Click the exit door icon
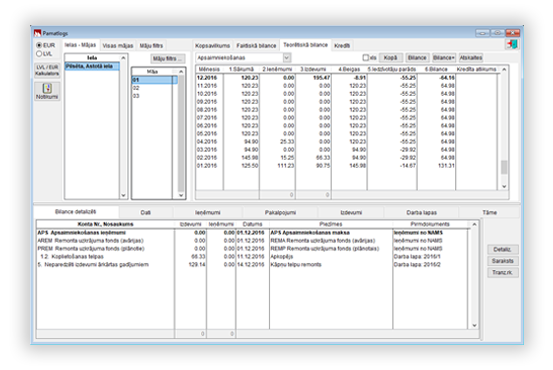The height and width of the screenshot is (370, 553). tap(512, 44)
